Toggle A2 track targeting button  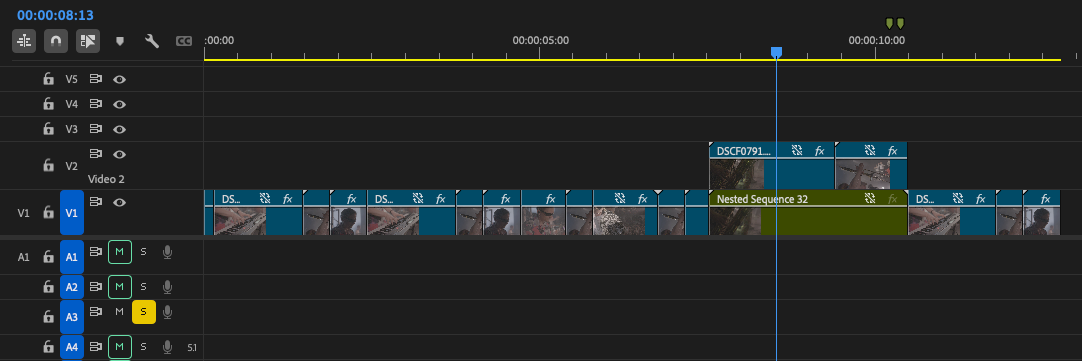[x=72, y=287]
